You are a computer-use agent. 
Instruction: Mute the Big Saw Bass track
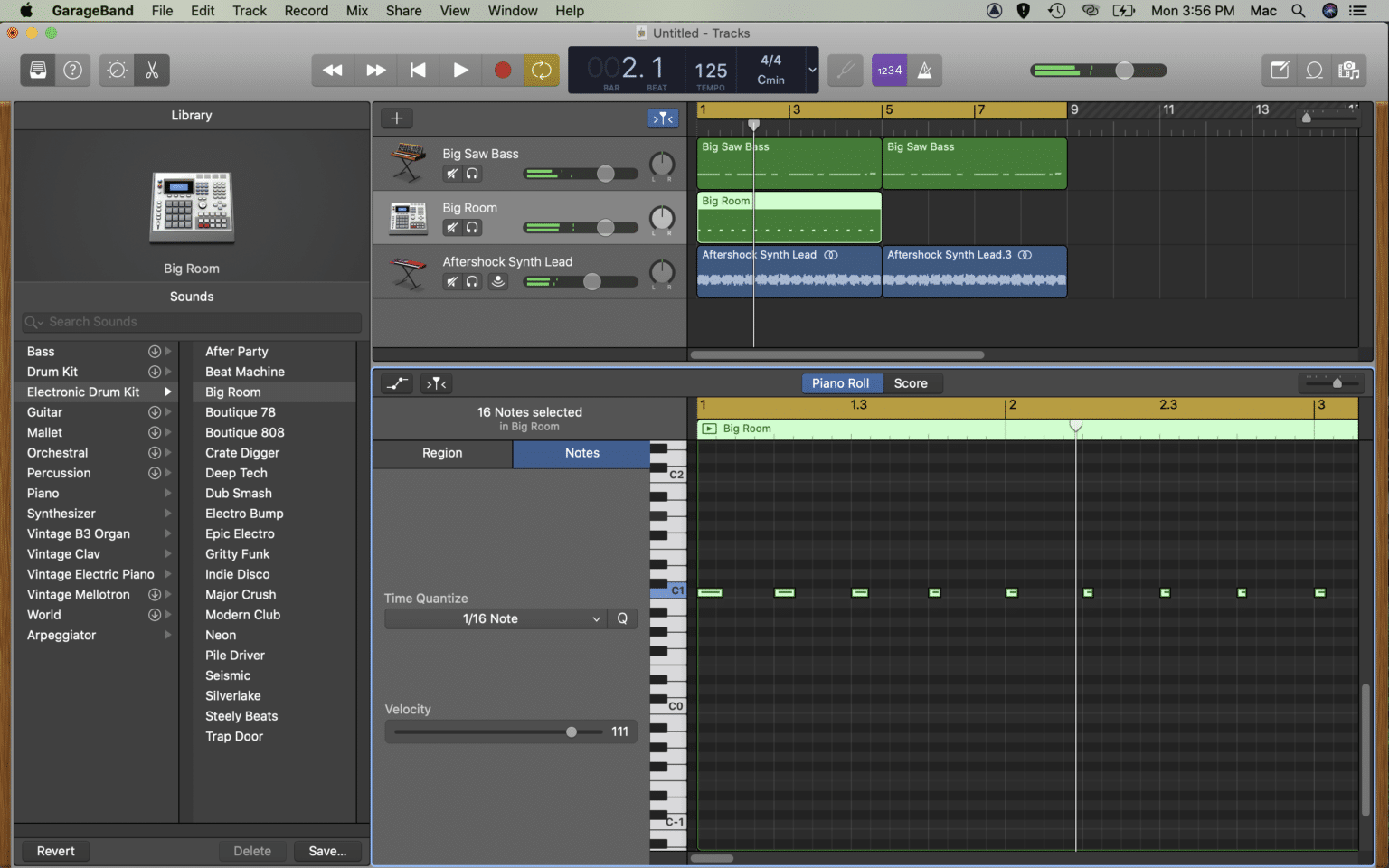coord(452,174)
